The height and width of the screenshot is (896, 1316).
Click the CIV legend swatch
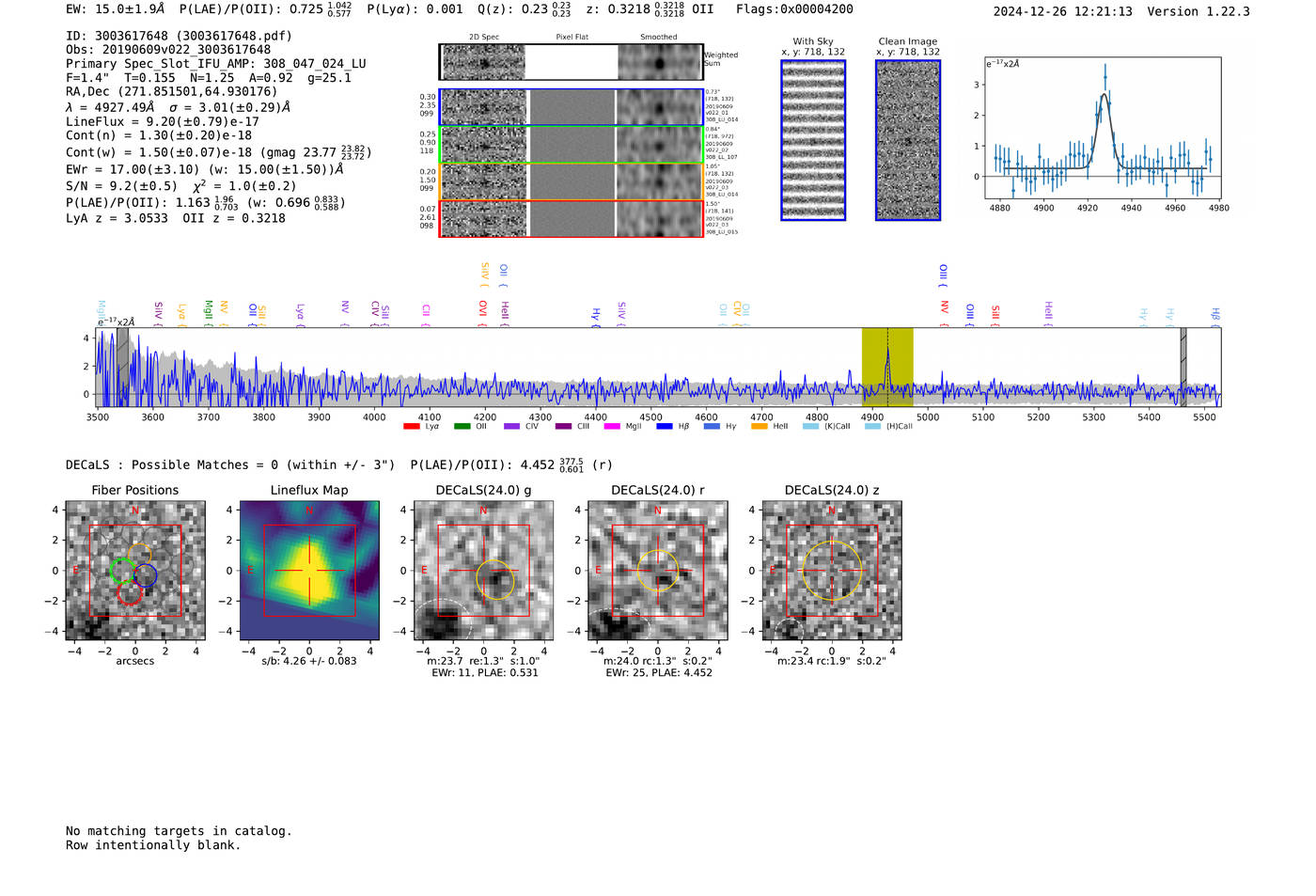(x=511, y=427)
